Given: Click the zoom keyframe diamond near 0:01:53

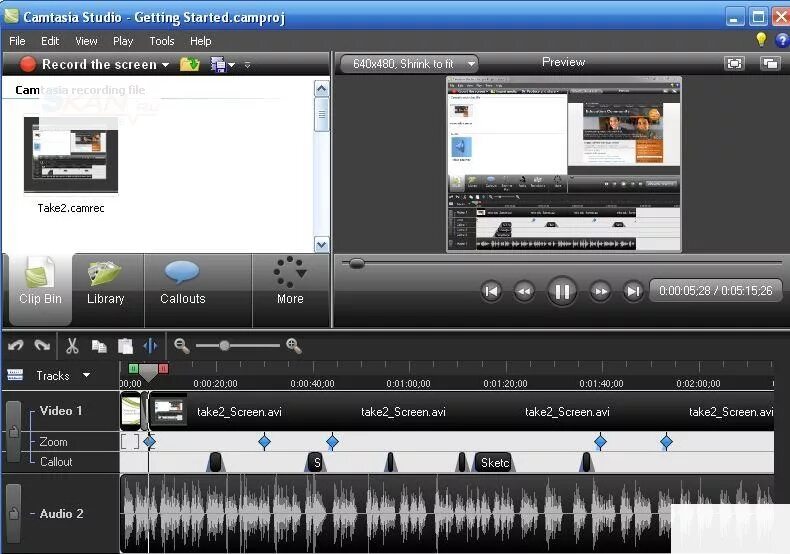Looking at the screenshot, I should 666,442.
